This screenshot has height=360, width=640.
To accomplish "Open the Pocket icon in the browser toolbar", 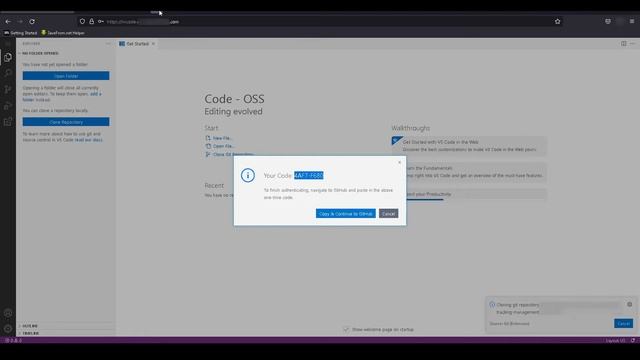I will (x=608, y=22).
